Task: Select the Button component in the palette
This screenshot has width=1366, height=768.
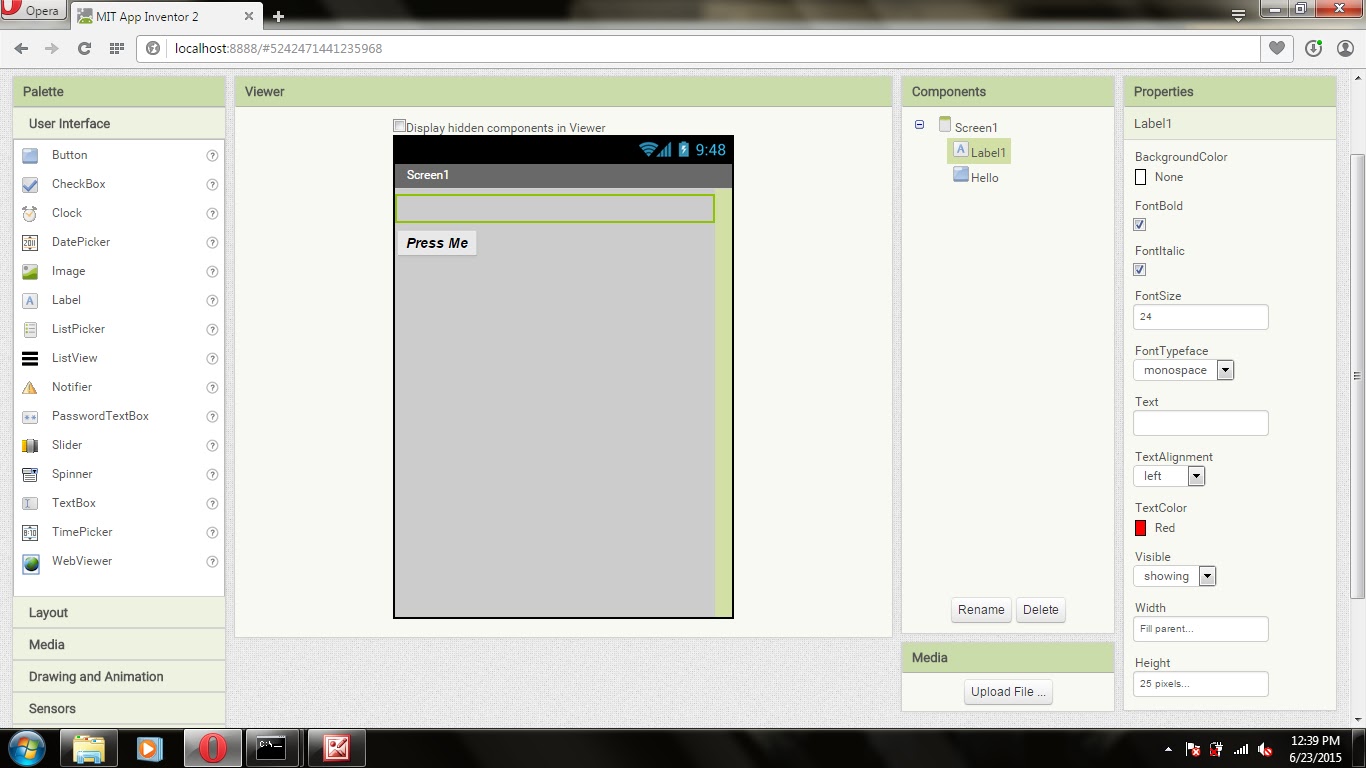Action: 69,155
